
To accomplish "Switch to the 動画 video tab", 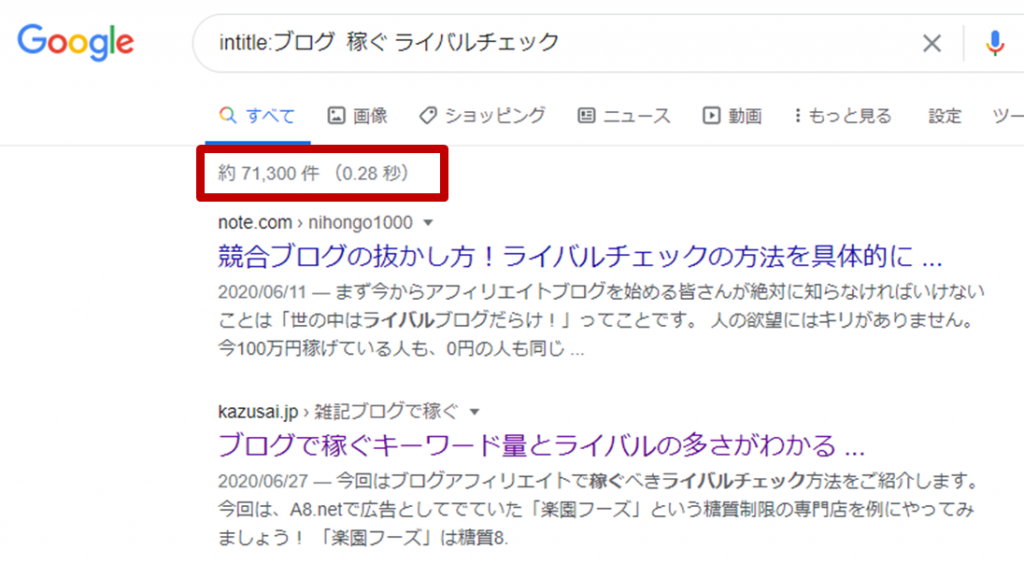I will point(732,116).
